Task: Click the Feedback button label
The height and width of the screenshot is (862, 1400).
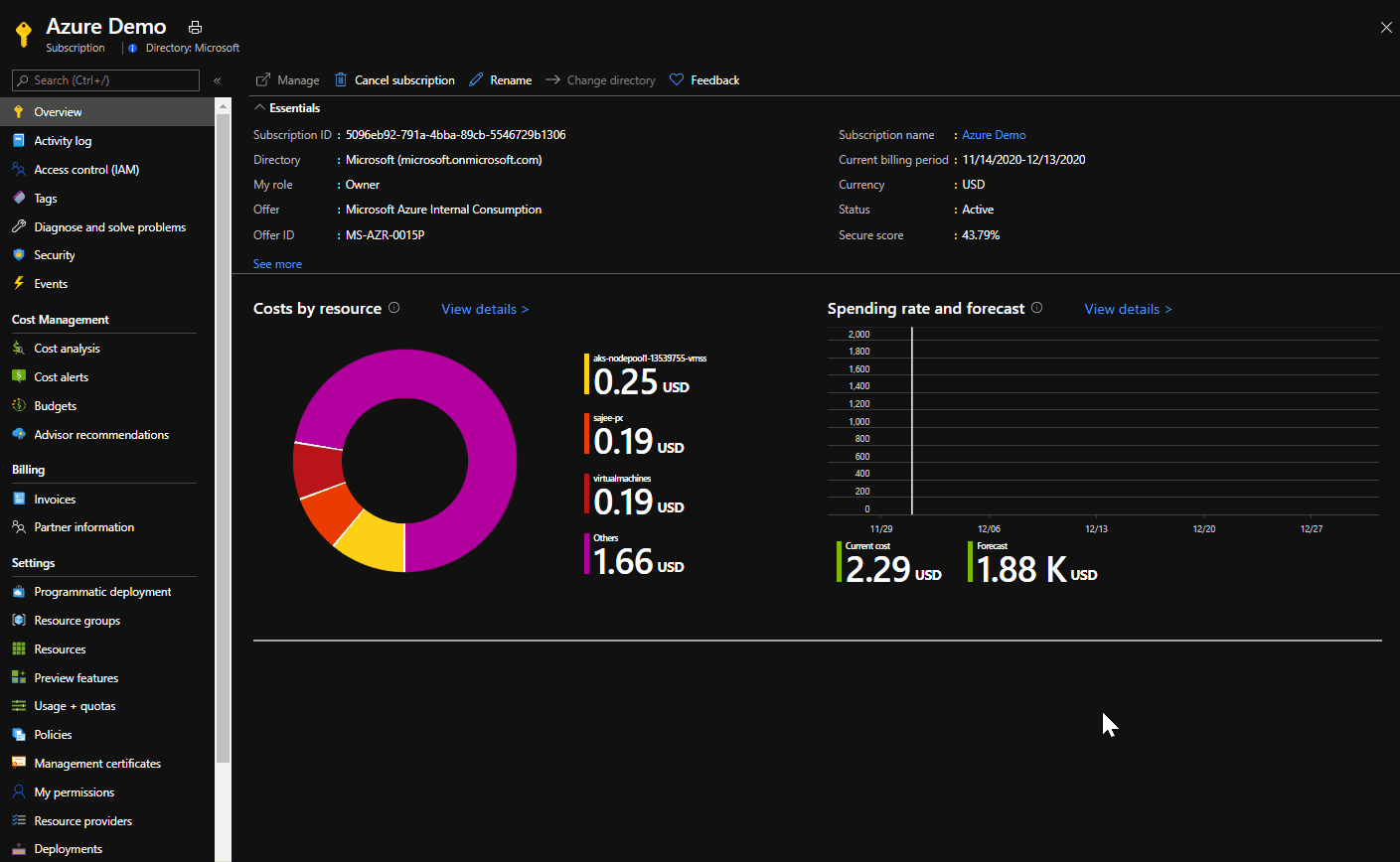Action: (715, 80)
